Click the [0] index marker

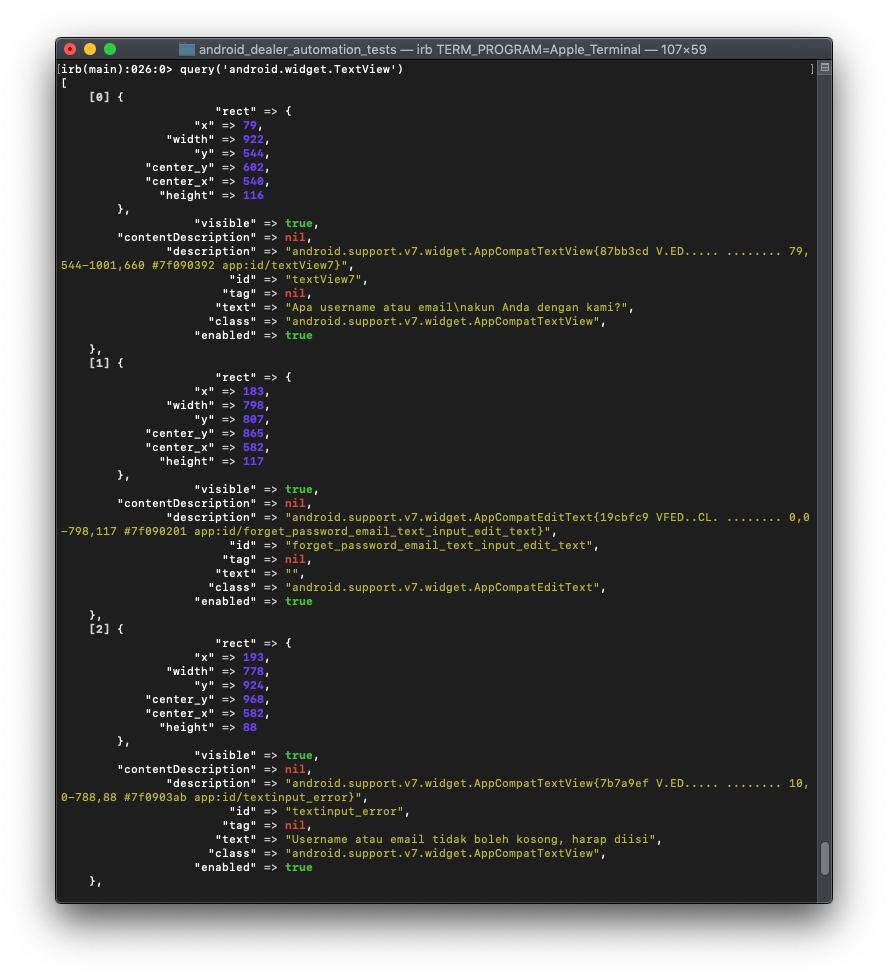point(99,97)
